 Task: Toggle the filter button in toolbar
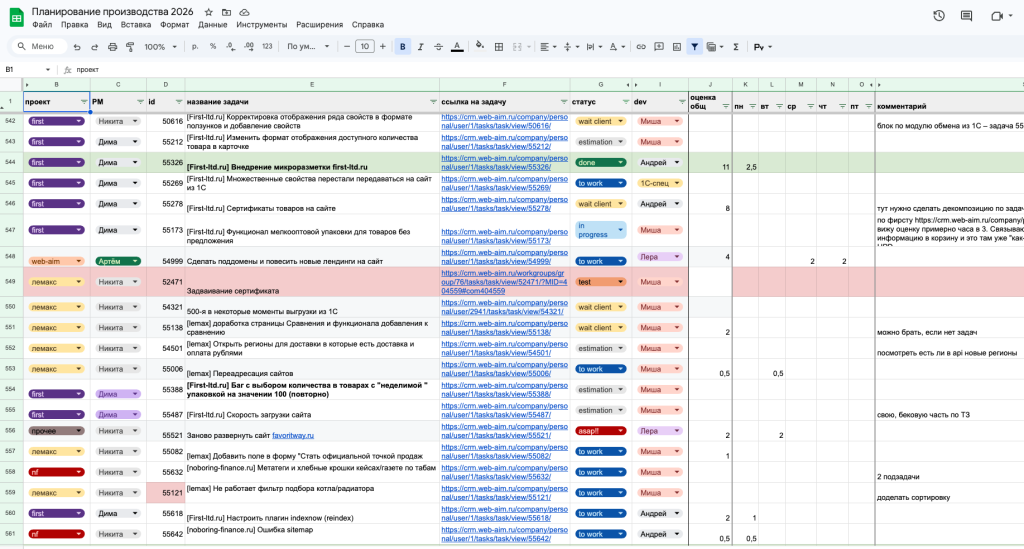coord(695,47)
